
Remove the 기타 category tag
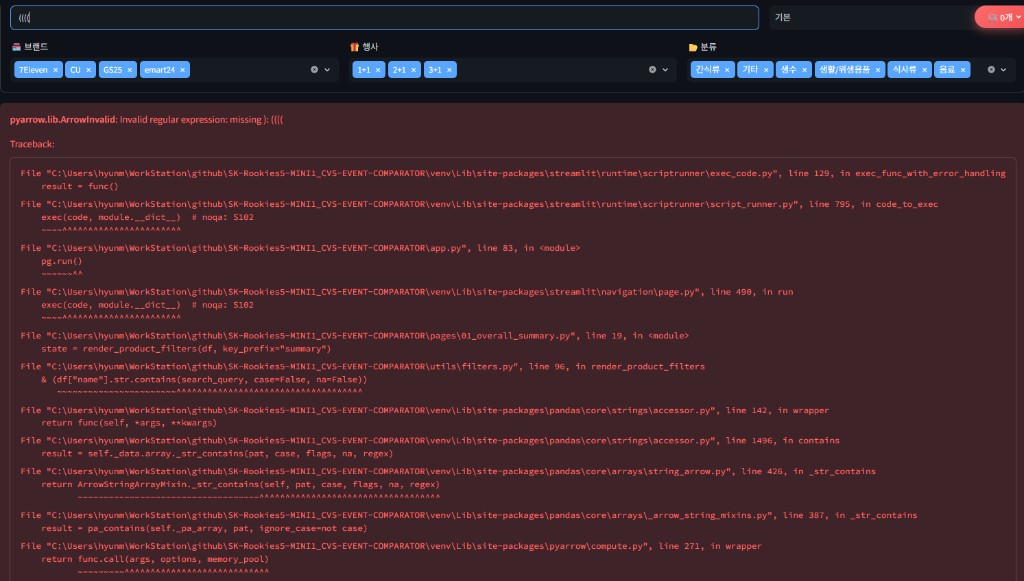pyautogui.click(x=766, y=70)
